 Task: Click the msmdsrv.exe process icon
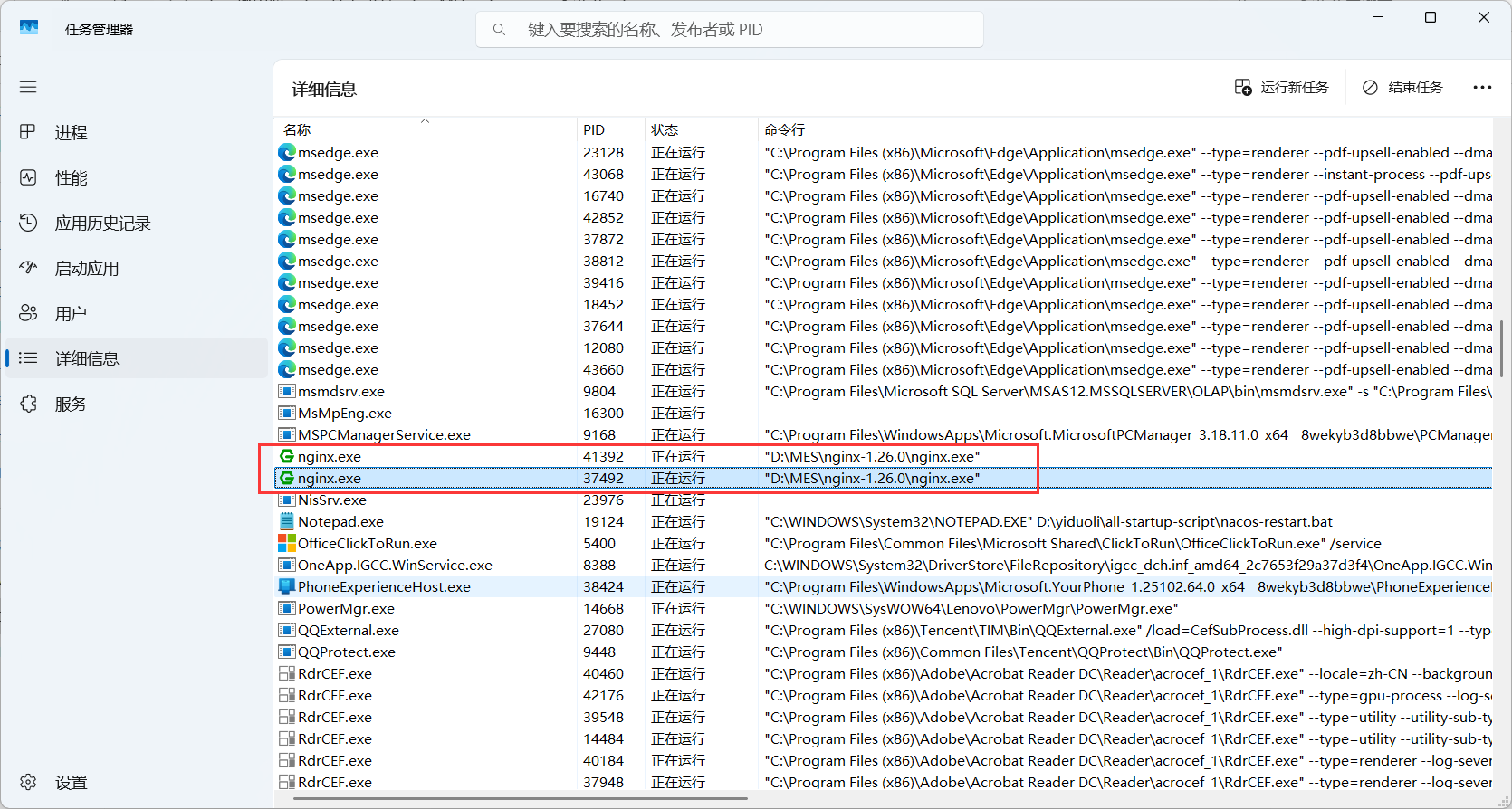pos(287,391)
